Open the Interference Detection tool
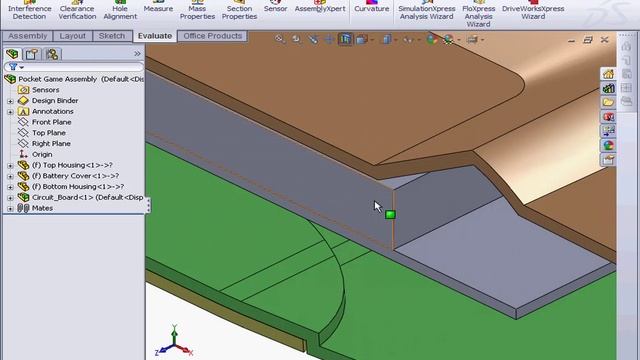The height and width of the screenshot is (360, 640). click(x=29, y=10)
